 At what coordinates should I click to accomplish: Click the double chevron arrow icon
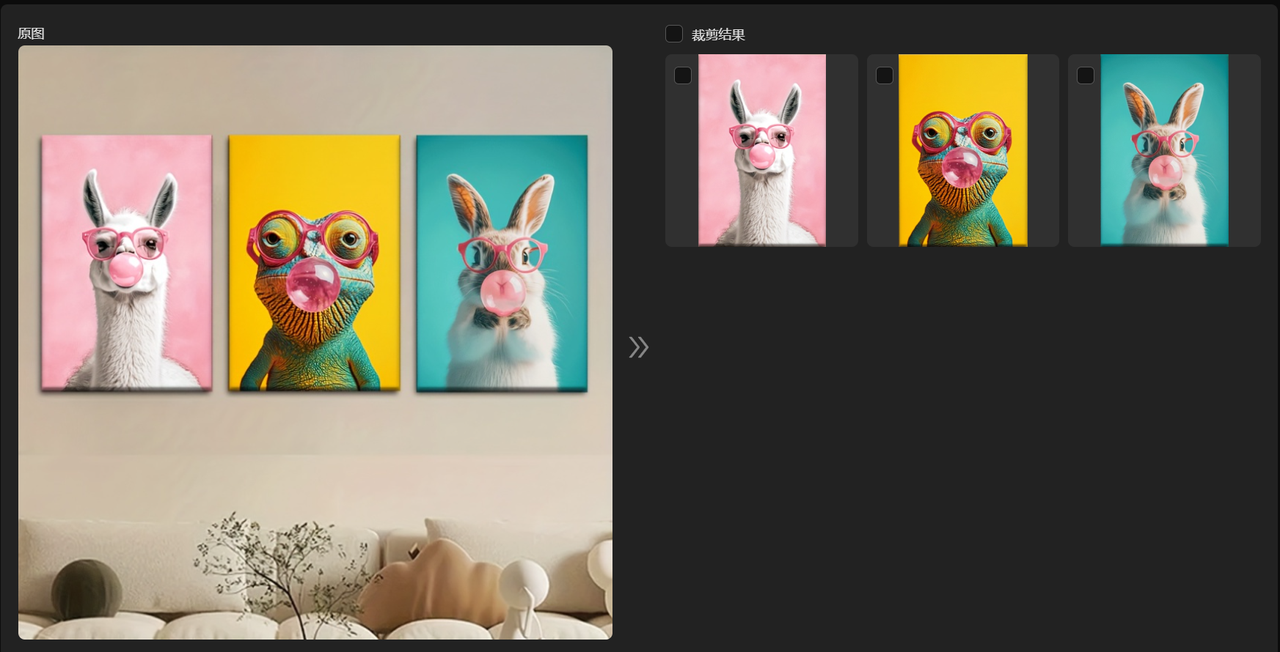(638, 347)
